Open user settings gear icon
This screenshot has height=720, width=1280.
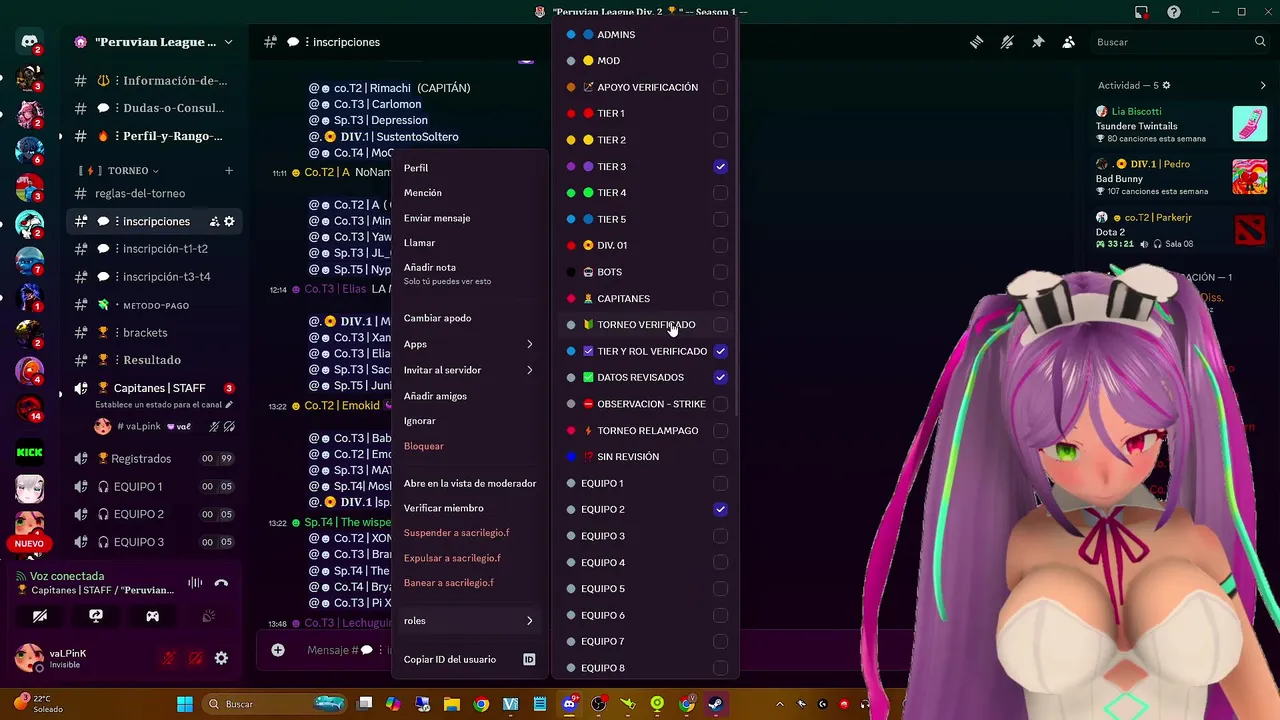click(221, 658)
